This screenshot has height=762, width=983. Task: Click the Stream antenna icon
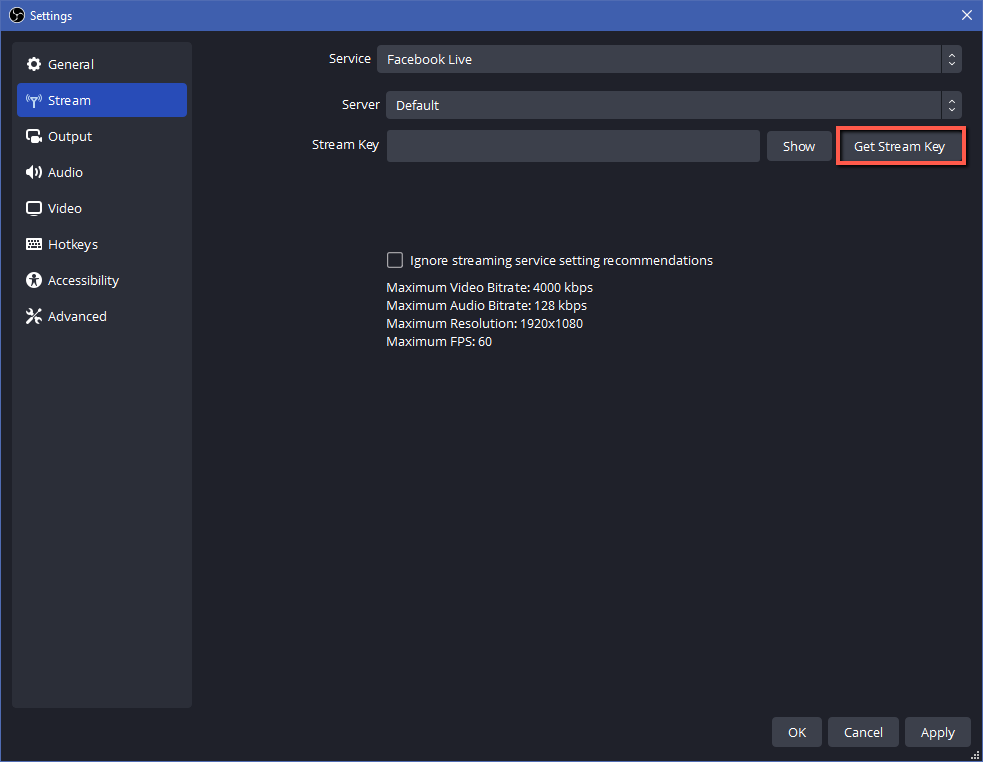coord(34,100)
